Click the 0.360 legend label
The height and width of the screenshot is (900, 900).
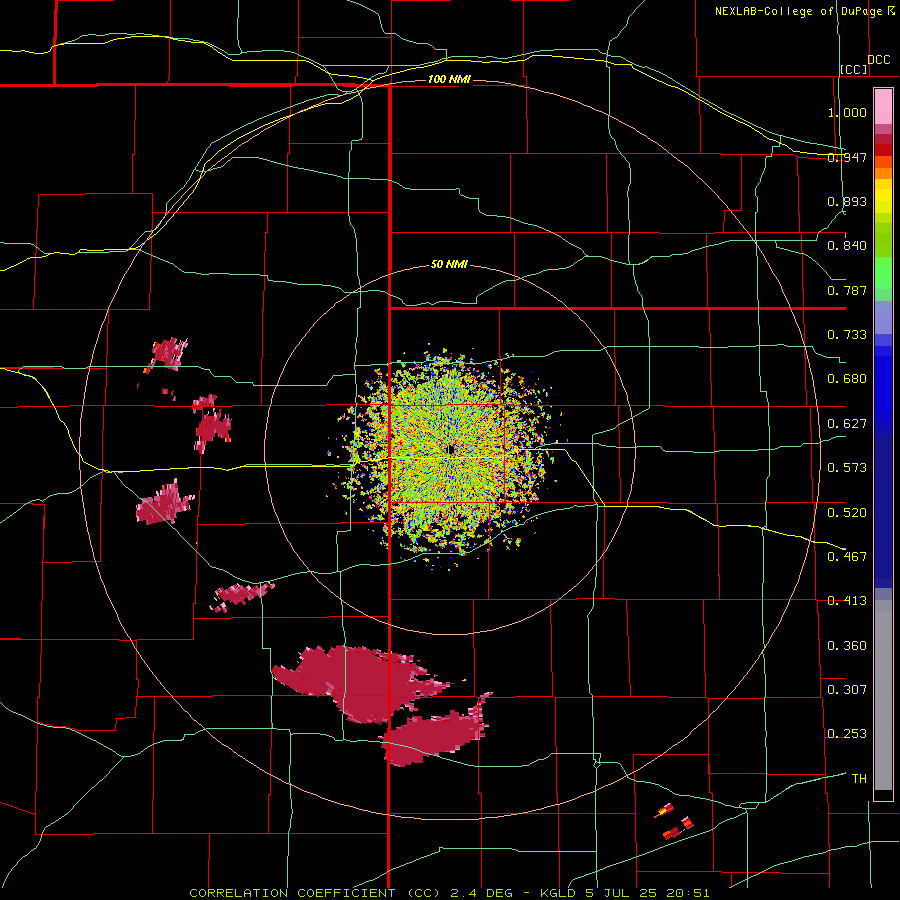click(847, 646)
